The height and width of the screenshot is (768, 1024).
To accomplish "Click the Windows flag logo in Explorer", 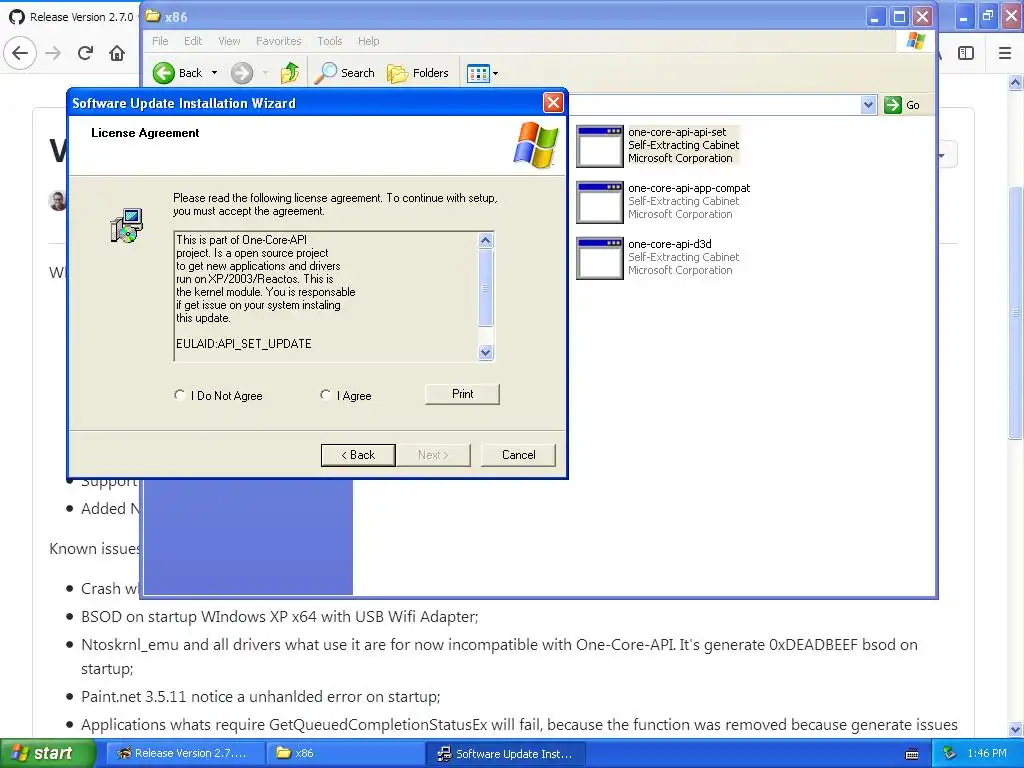I will coord(916,40).
